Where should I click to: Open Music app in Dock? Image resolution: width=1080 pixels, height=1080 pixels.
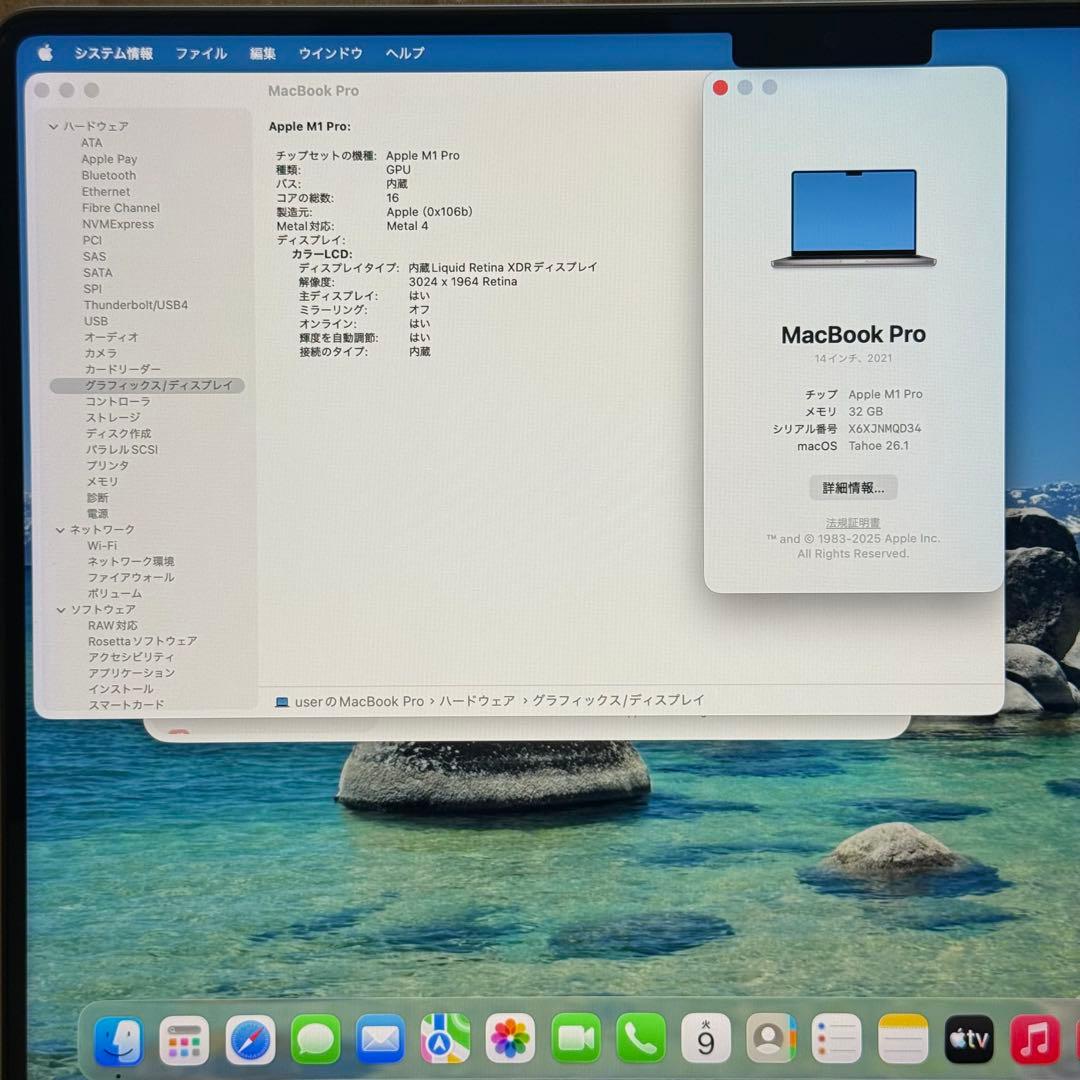click(1035, 1039)
